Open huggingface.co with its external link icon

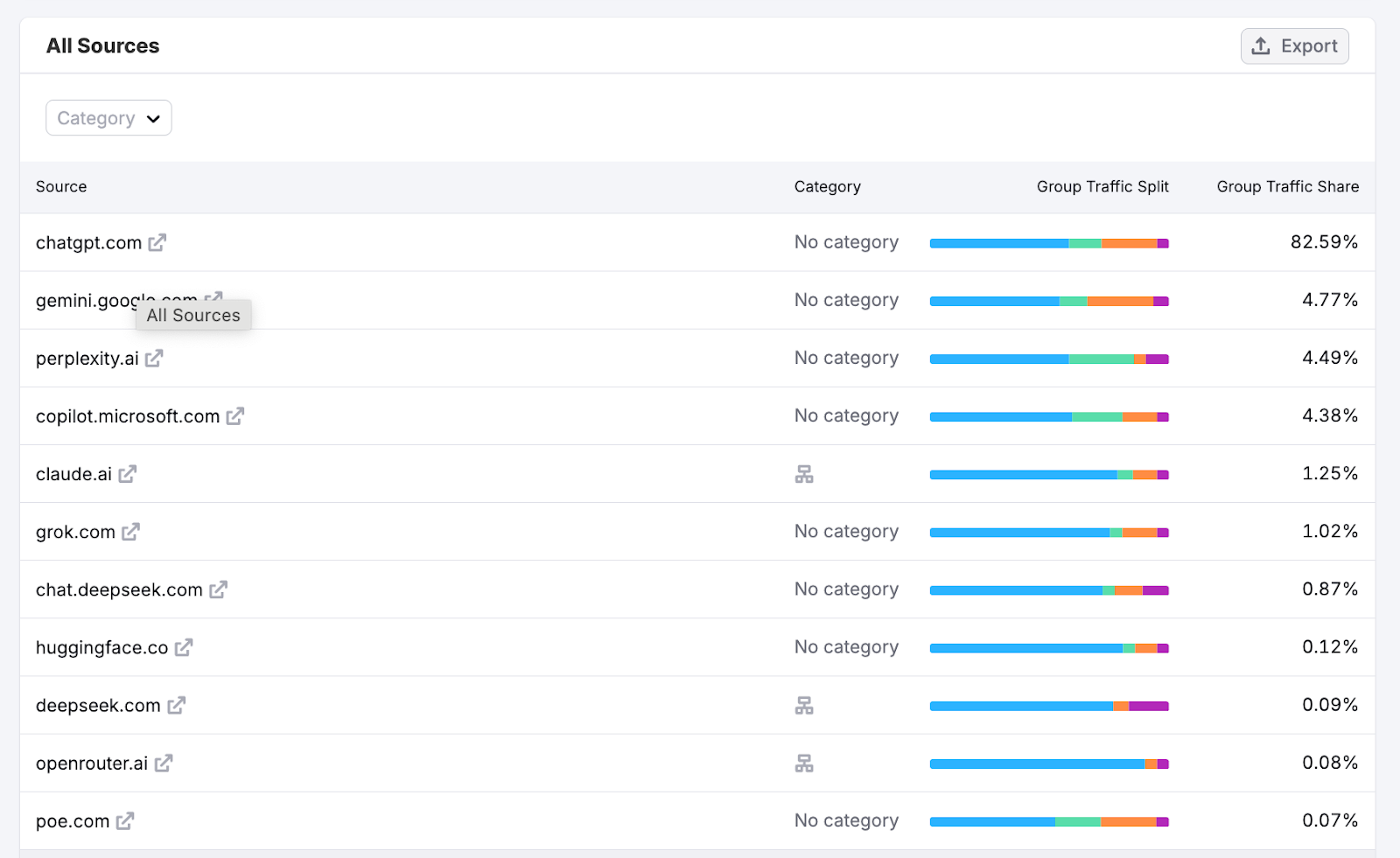[184, 648]
